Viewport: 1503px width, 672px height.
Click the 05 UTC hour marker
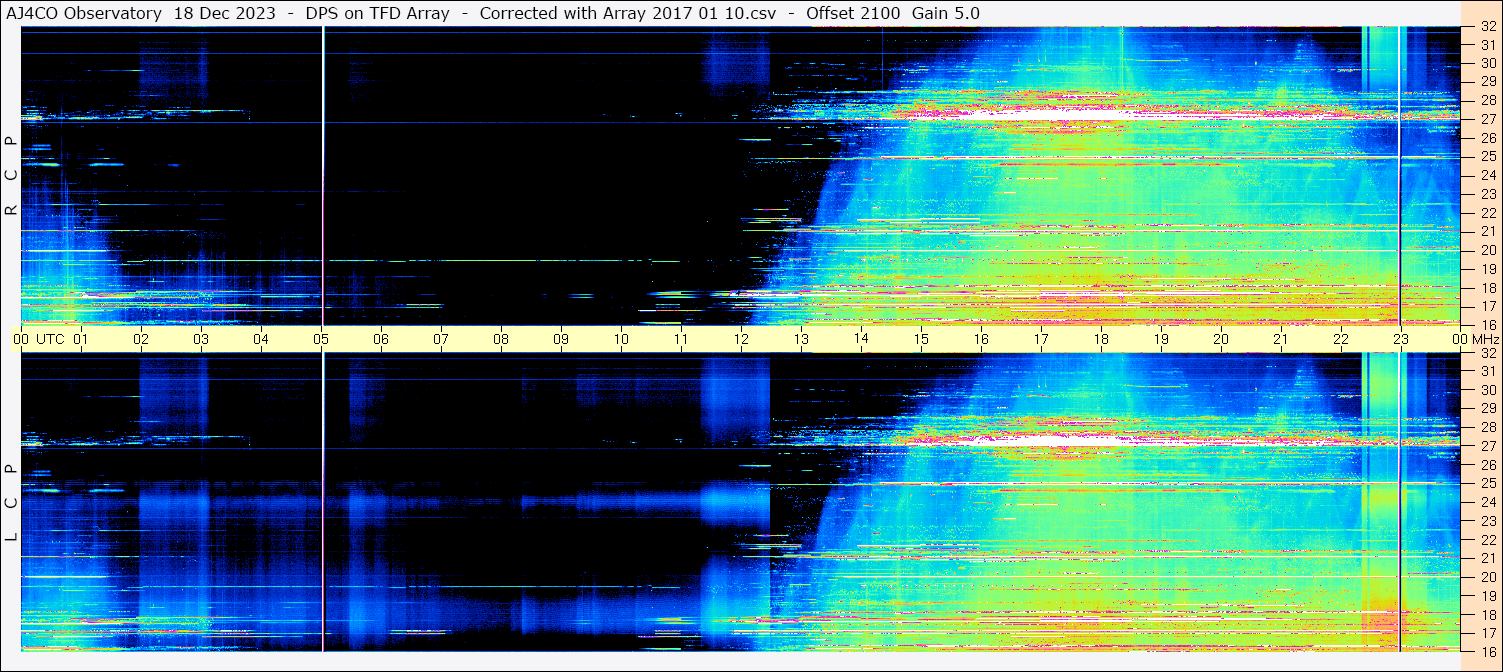321,339
